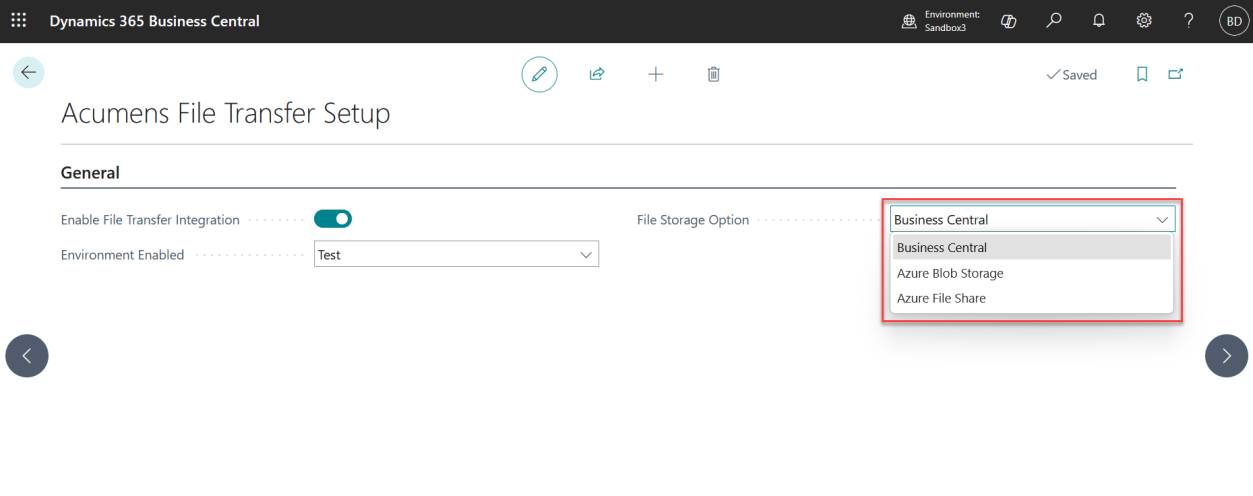
Task: Click the share icon
Action: [597, 74]
